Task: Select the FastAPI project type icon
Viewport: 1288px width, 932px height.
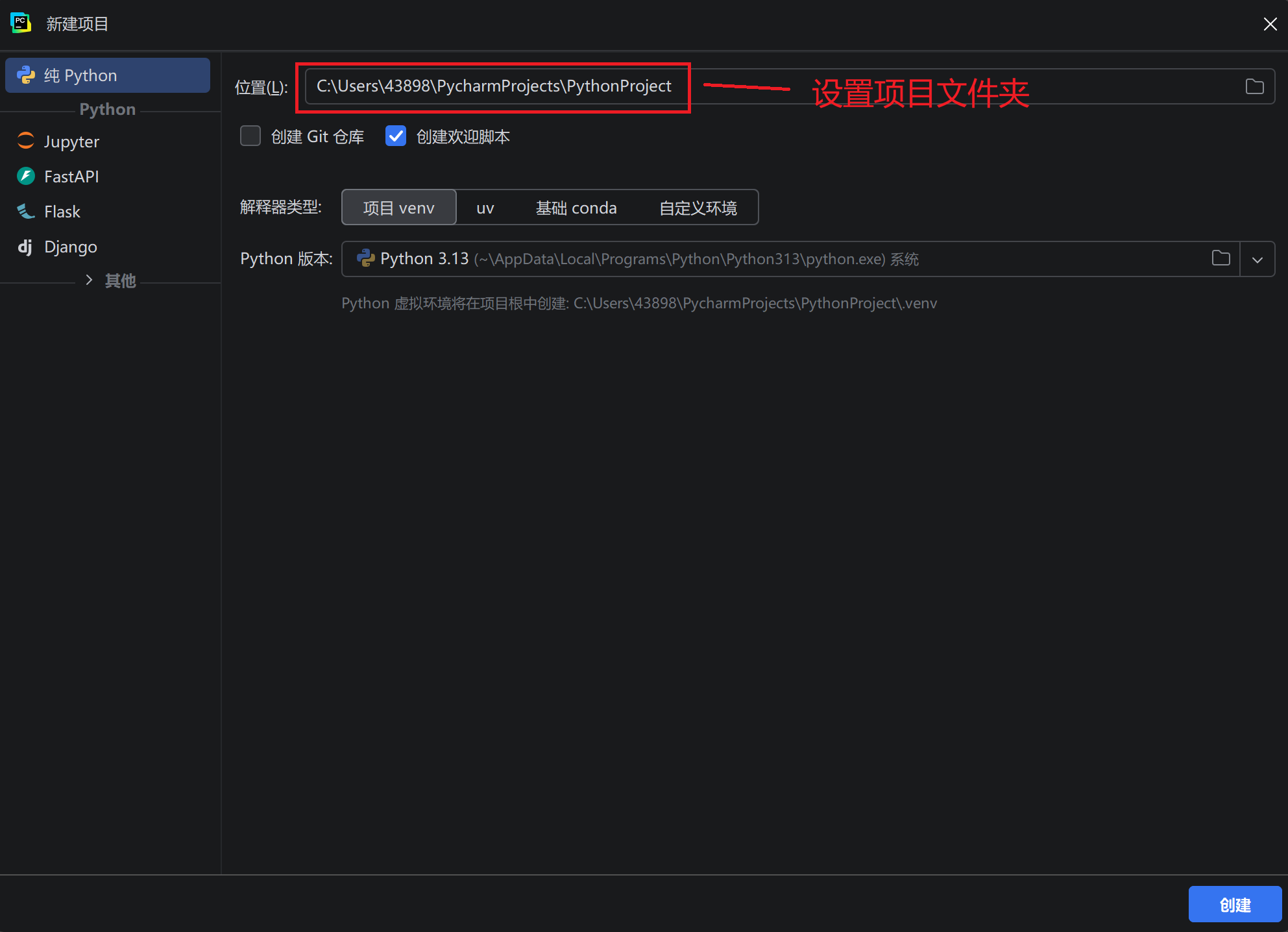Action: 26,176
